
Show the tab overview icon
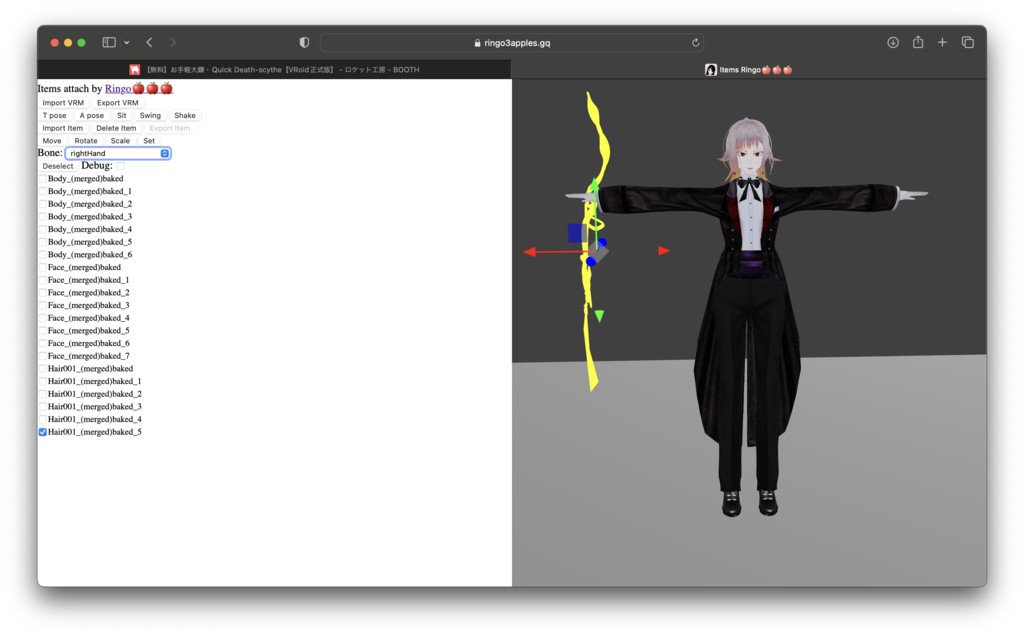pyautogui.click(x=968, y=42)
